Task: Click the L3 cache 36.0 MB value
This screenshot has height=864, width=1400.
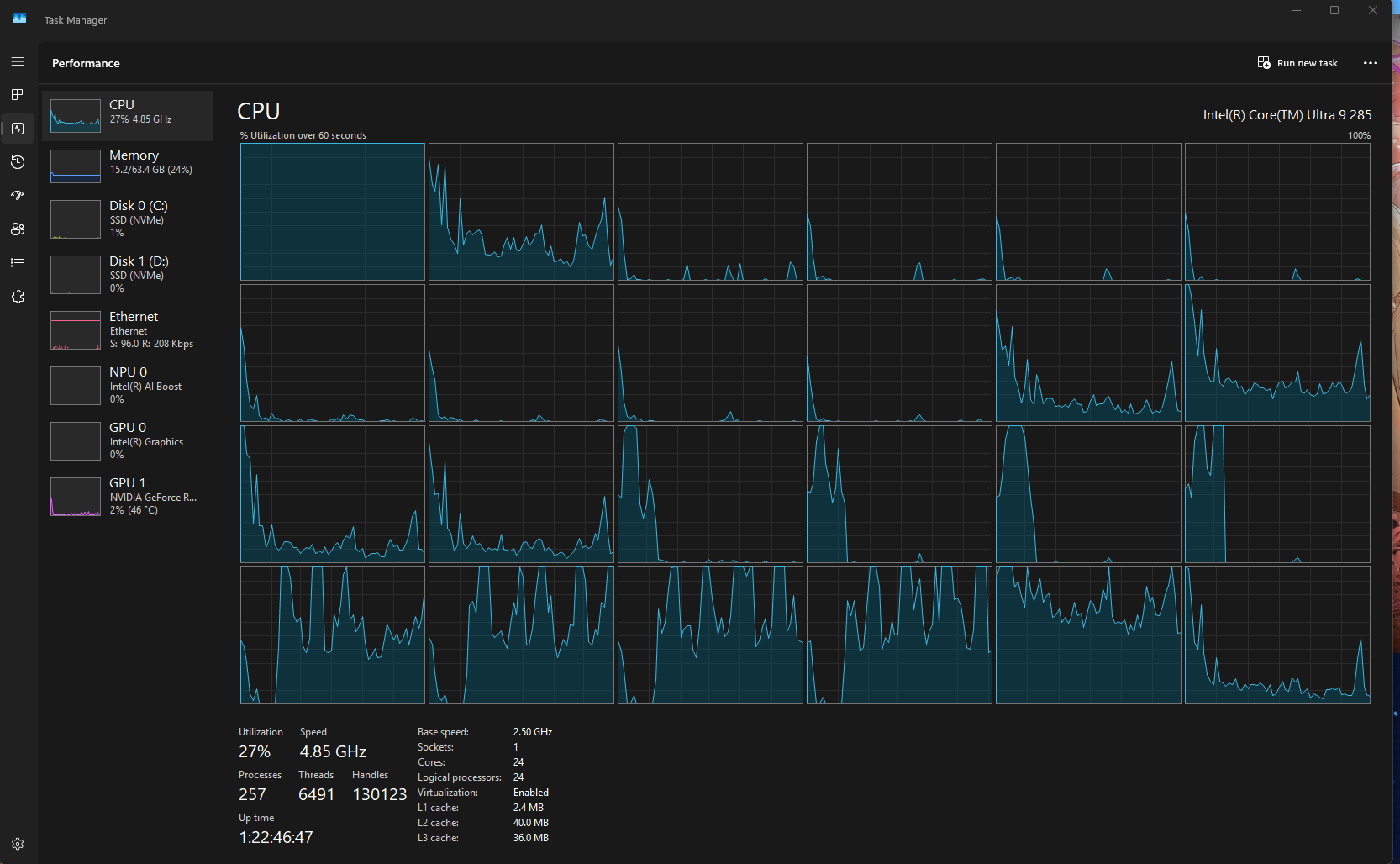Action: (x=531, y=838)
